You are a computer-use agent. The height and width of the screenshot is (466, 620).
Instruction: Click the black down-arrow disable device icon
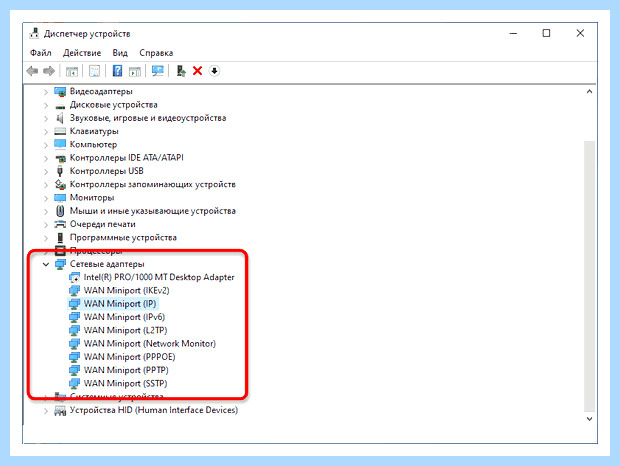(x=214, y=71)
